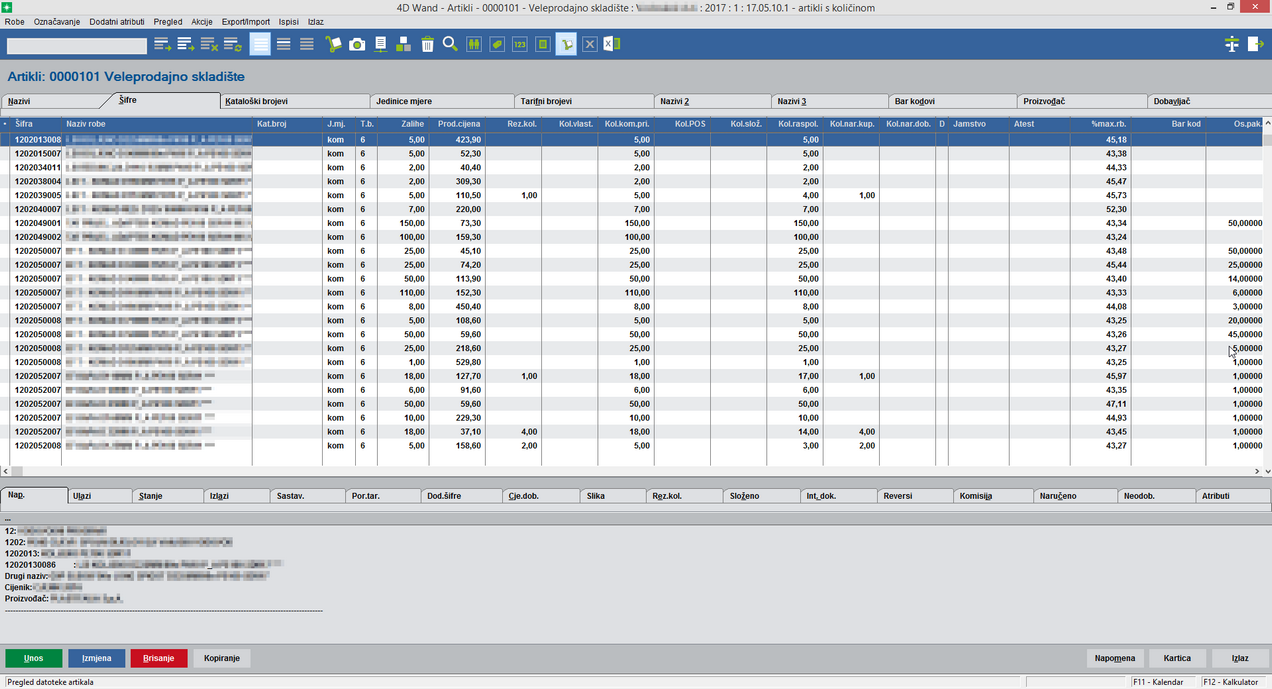Open the Ulazi bottom tab
Image resolution: width=1272 pixels, height=689 pixels.
point(100,496)
